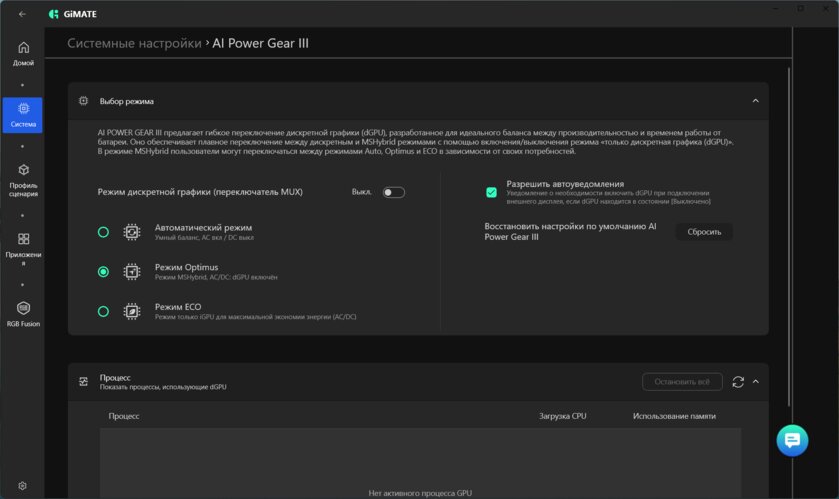This screenshot has height=499, width=839.
Task: Open the RGB Fusion icon
Action: coord(23,308)
